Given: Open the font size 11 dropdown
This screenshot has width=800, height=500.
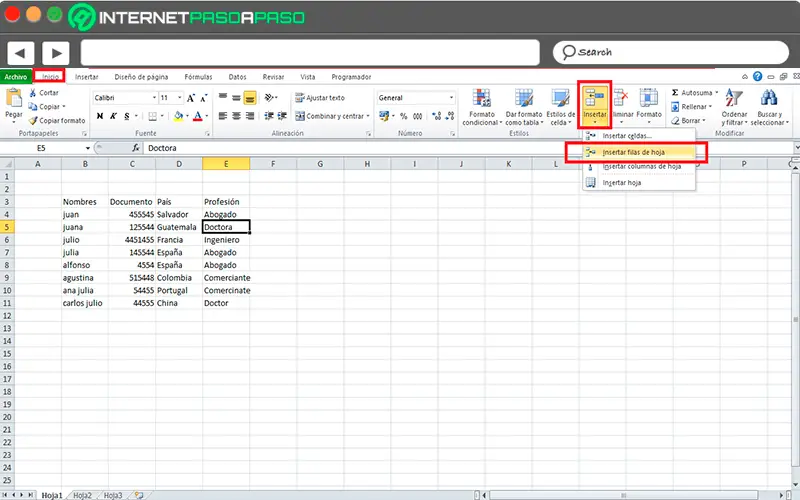Looking at the screenshot, I should click(x=180, y=97).
